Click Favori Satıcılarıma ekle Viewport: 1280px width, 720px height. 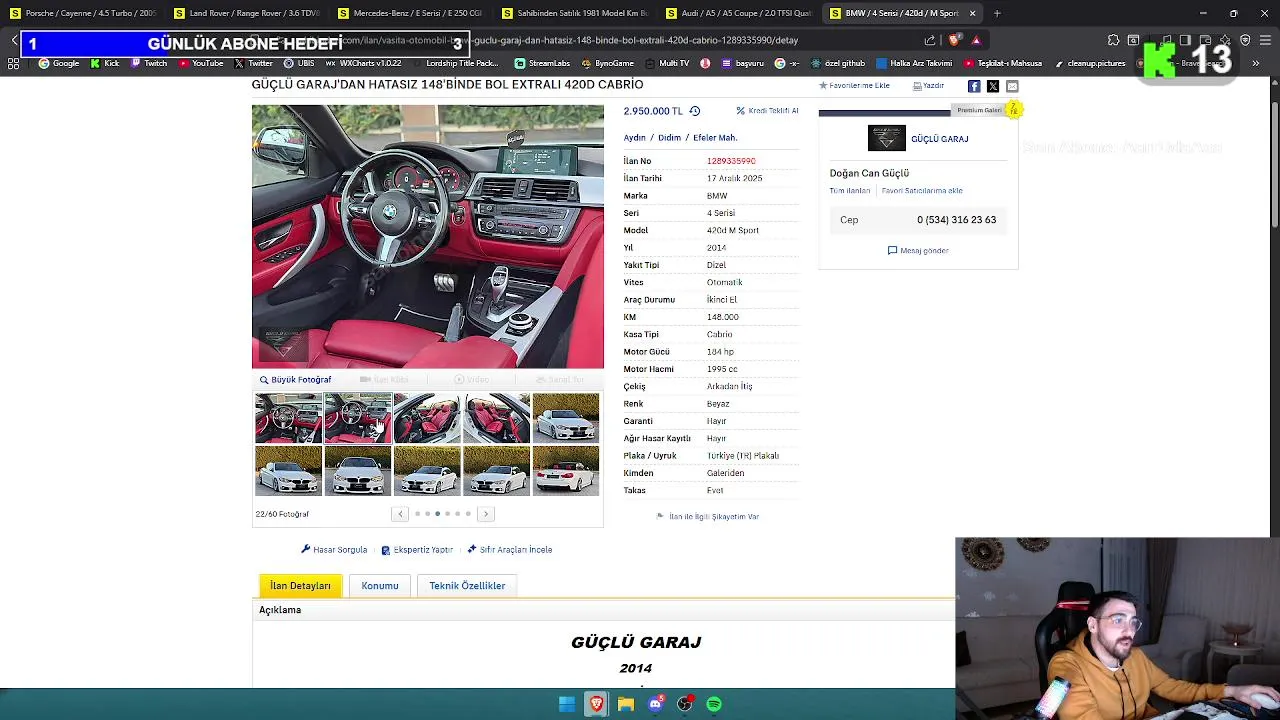tap(922, 191)
